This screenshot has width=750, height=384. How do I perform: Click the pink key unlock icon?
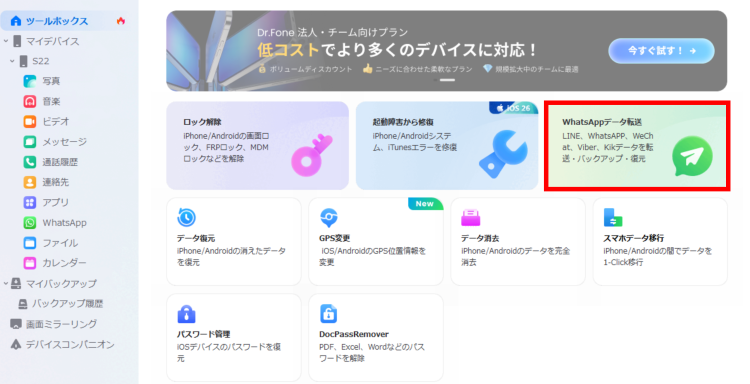(312, 156)
